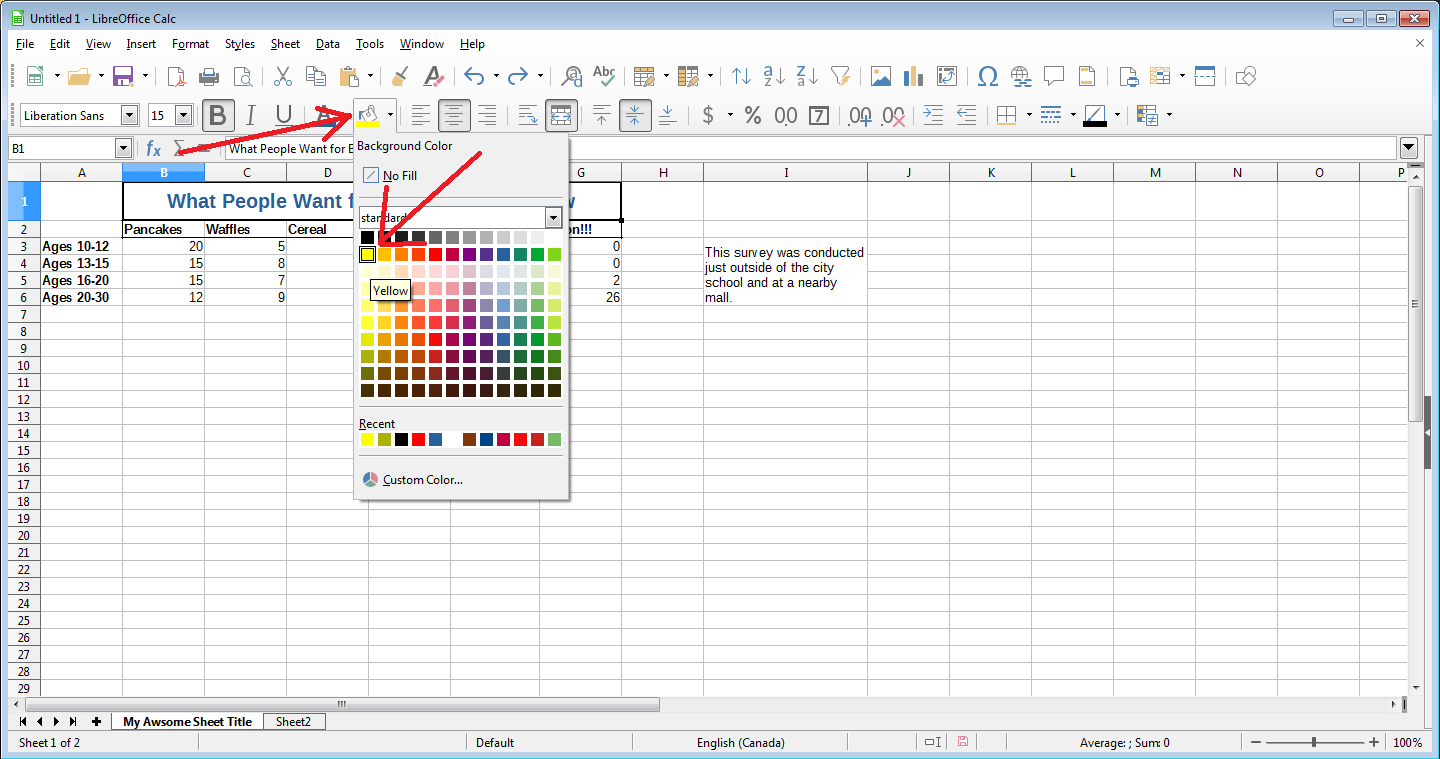Click the Print icon

coord(209,76)
